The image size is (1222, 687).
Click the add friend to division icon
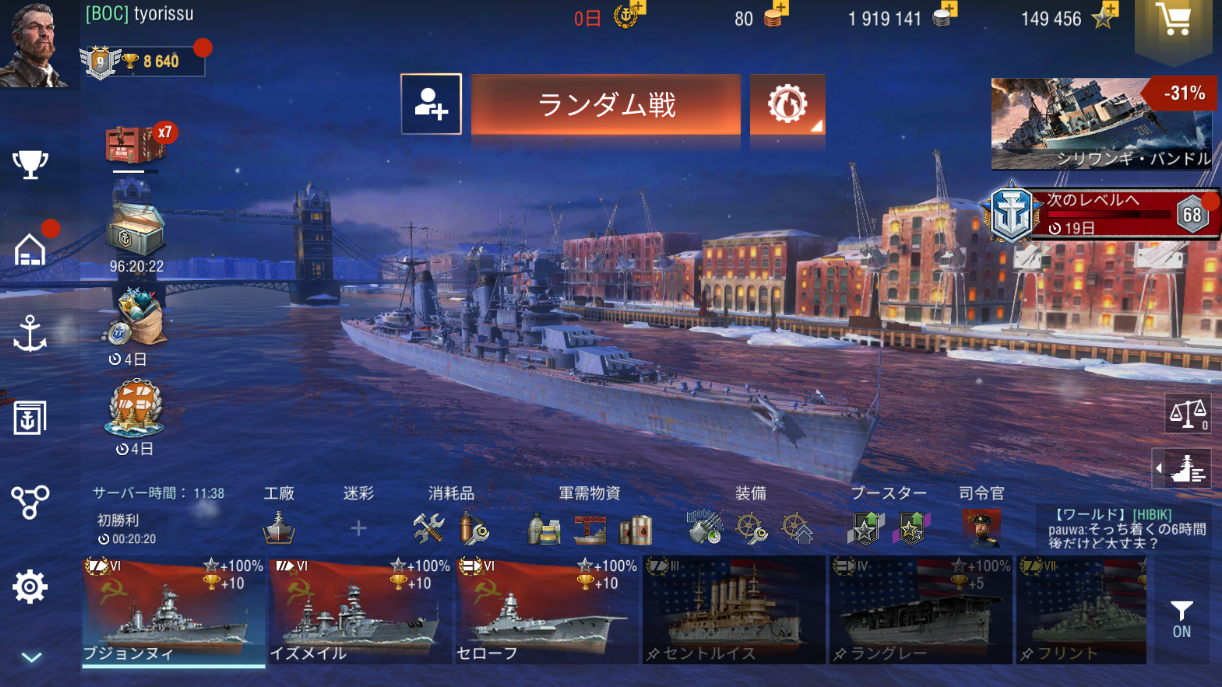(431, 104)
